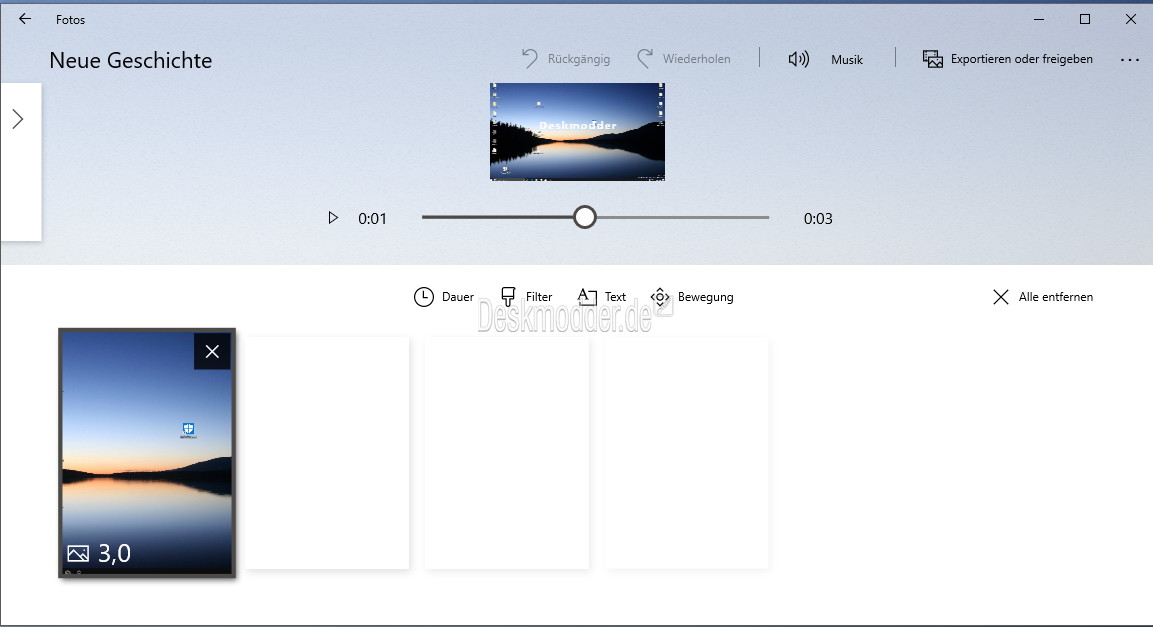Click the 0:01 current time readout
The height and width of the screenshot is (627, 1153).
(372, 218)
